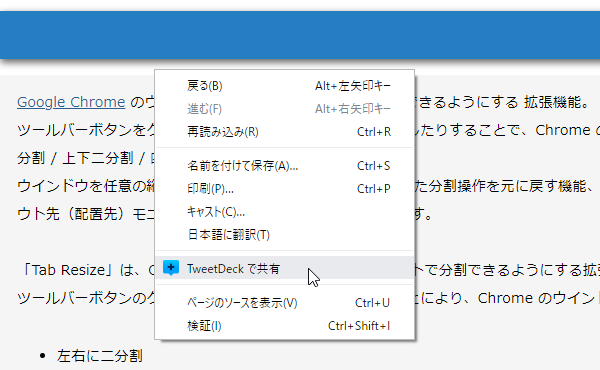Select 検証(I) to inspect the page
Image resolution: width=600 pixels, height=370 pixels.
pyautogui.click(x=285, y=326)
